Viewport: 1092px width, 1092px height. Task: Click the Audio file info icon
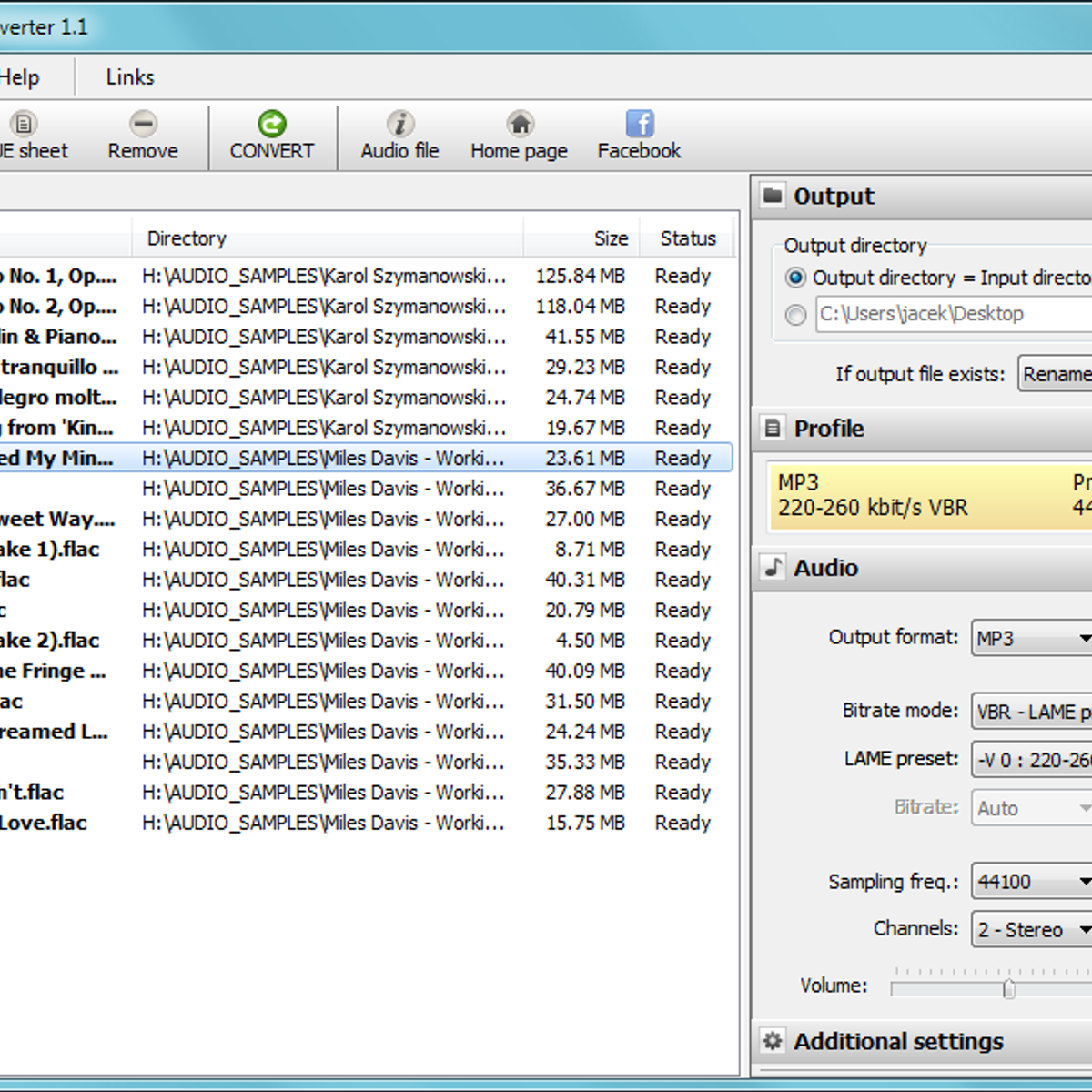point(399,124)
